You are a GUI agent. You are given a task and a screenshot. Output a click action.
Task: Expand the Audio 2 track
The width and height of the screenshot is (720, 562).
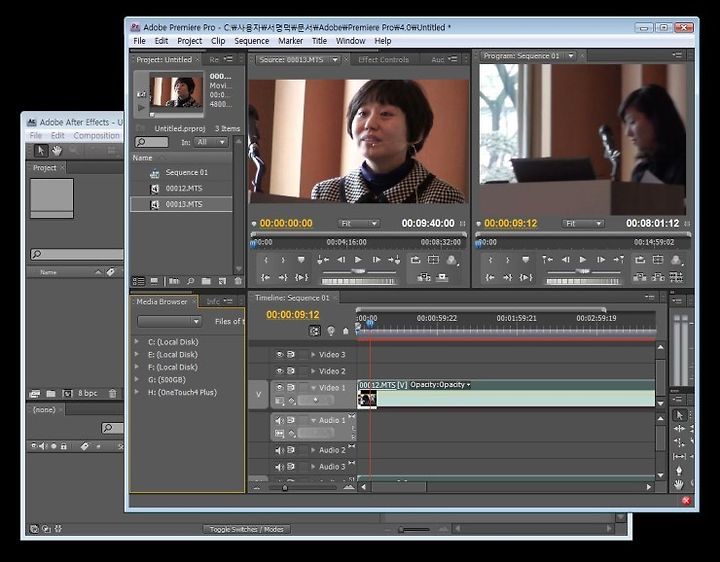(314, 450)
